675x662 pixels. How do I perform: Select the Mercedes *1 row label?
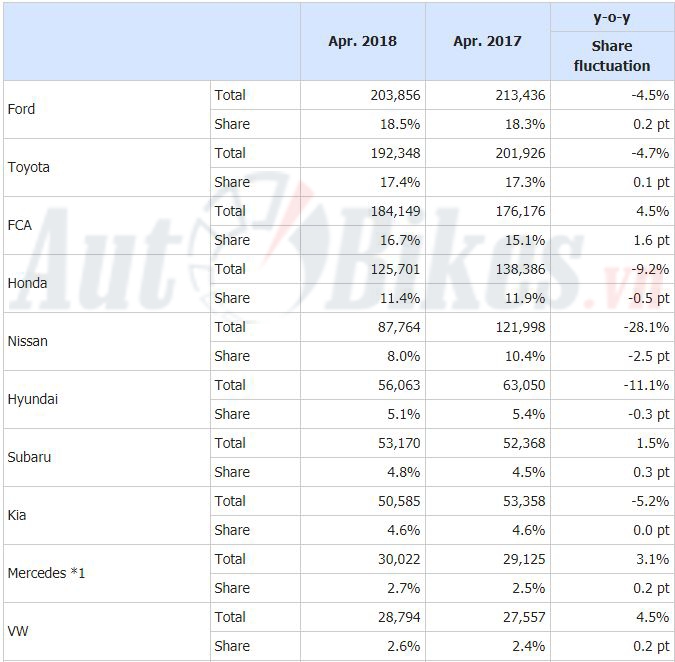point(46,573)
